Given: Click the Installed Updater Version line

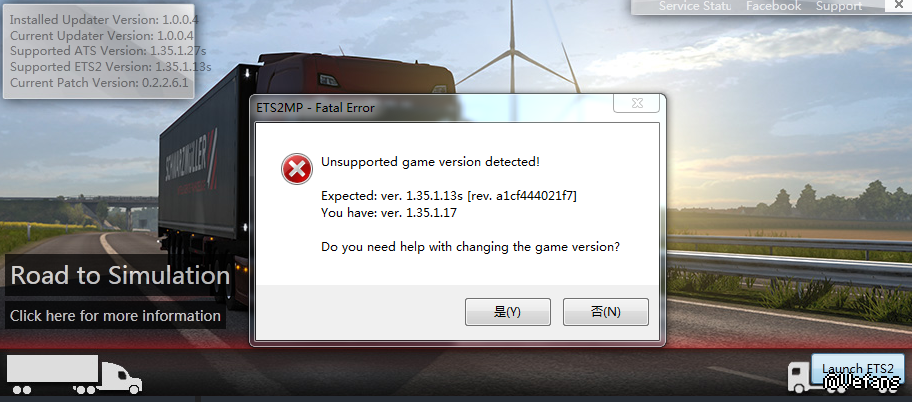Looking at the screenshot, I should pos(104,19).
